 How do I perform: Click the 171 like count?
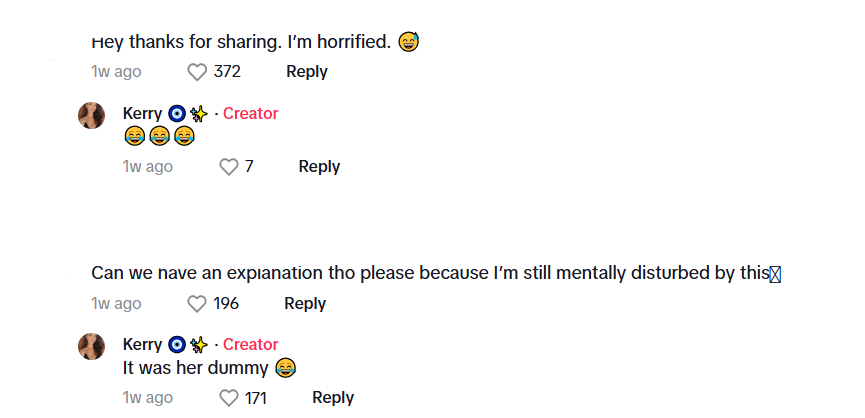coord(256,398)
